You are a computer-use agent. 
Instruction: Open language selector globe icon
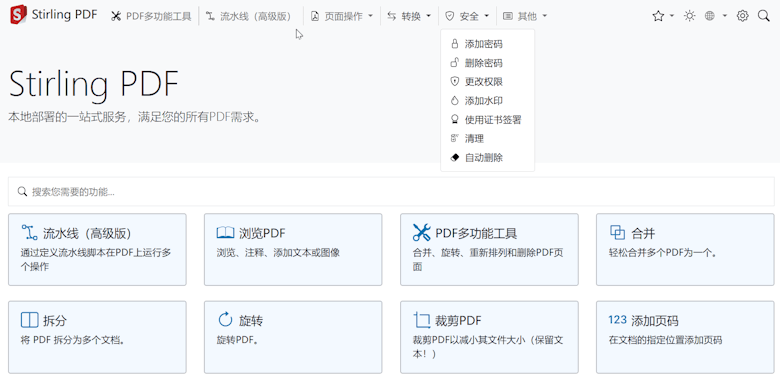710,16
